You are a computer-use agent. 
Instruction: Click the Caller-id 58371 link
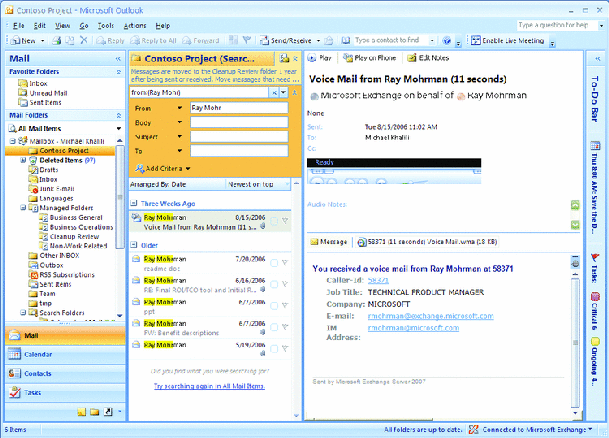click(x=378, y=280)
